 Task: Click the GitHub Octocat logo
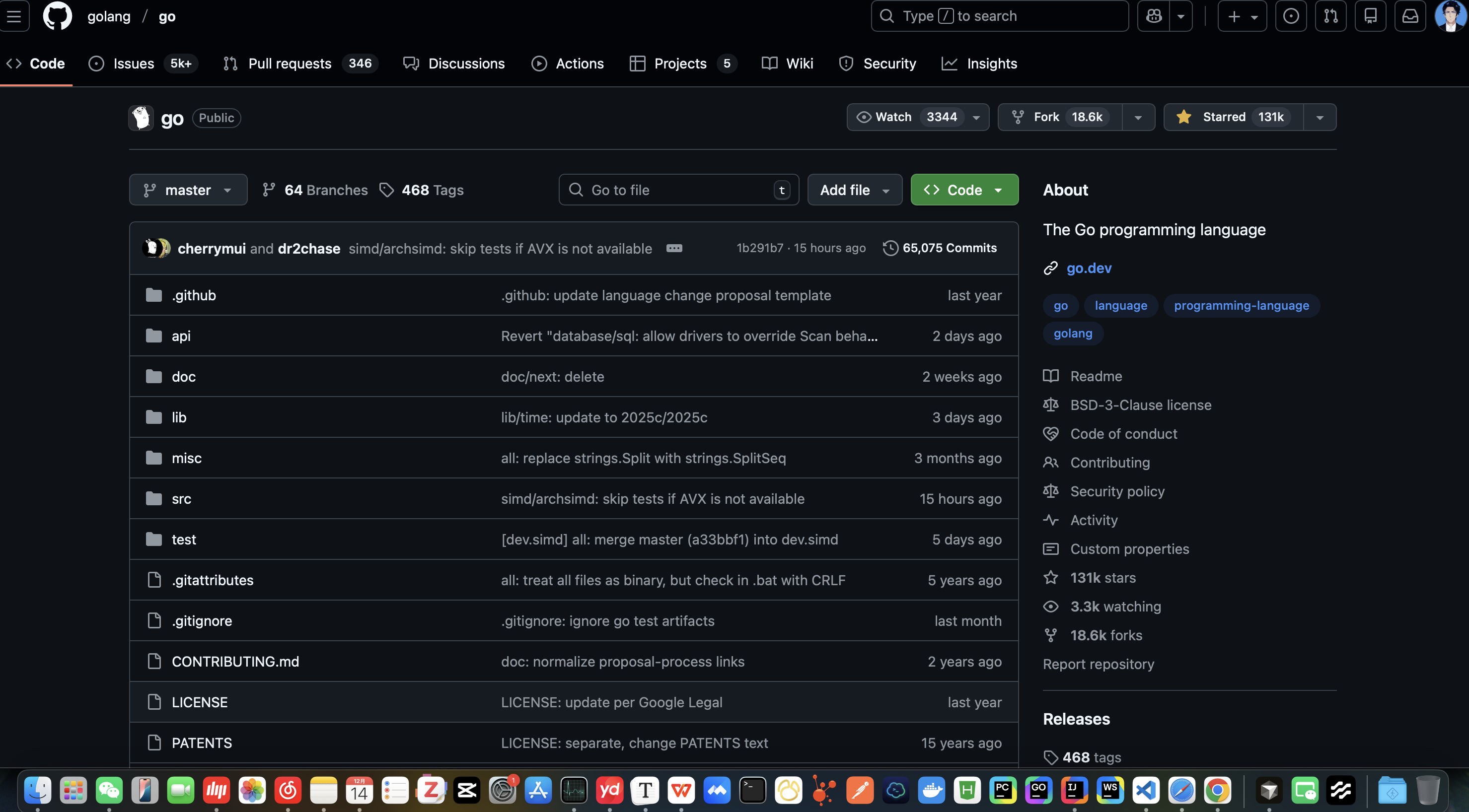(x=57, y=16)
